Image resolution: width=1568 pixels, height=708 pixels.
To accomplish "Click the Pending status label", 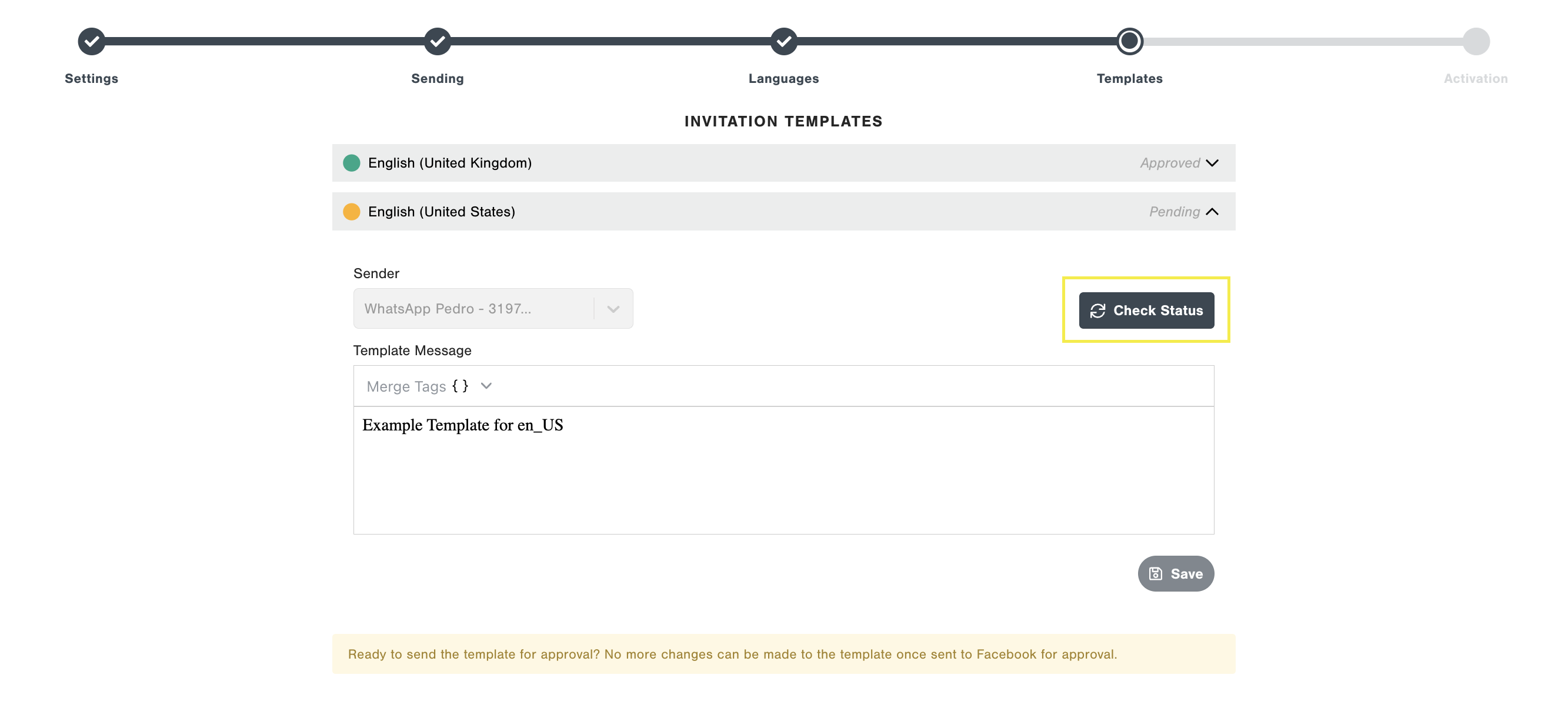I will pos(1173,211).
